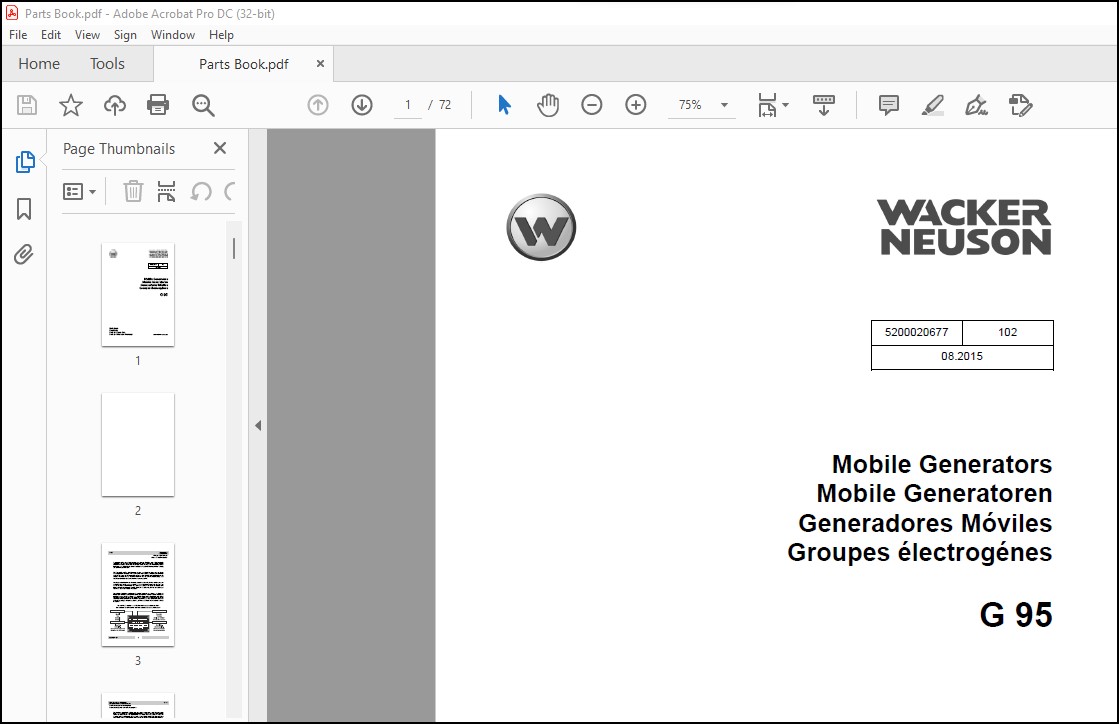Click the 'Generadores Móviles' text line
Screen dimensions: 1119x724
tap(925, 524)
